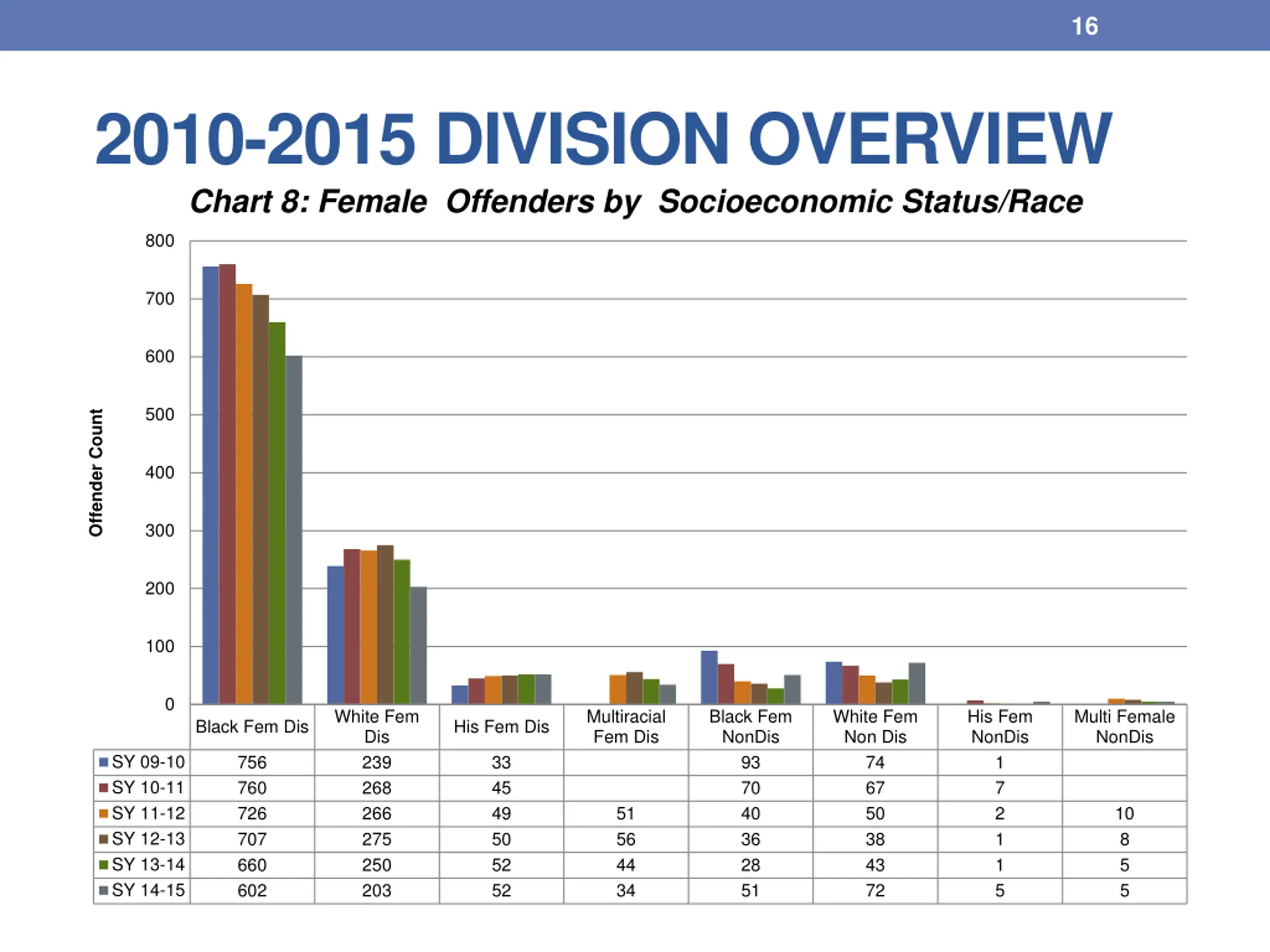1270x952 pixels.
Task: Click the SY 14-15 gray legend swatch
Action: click(104, 890)
